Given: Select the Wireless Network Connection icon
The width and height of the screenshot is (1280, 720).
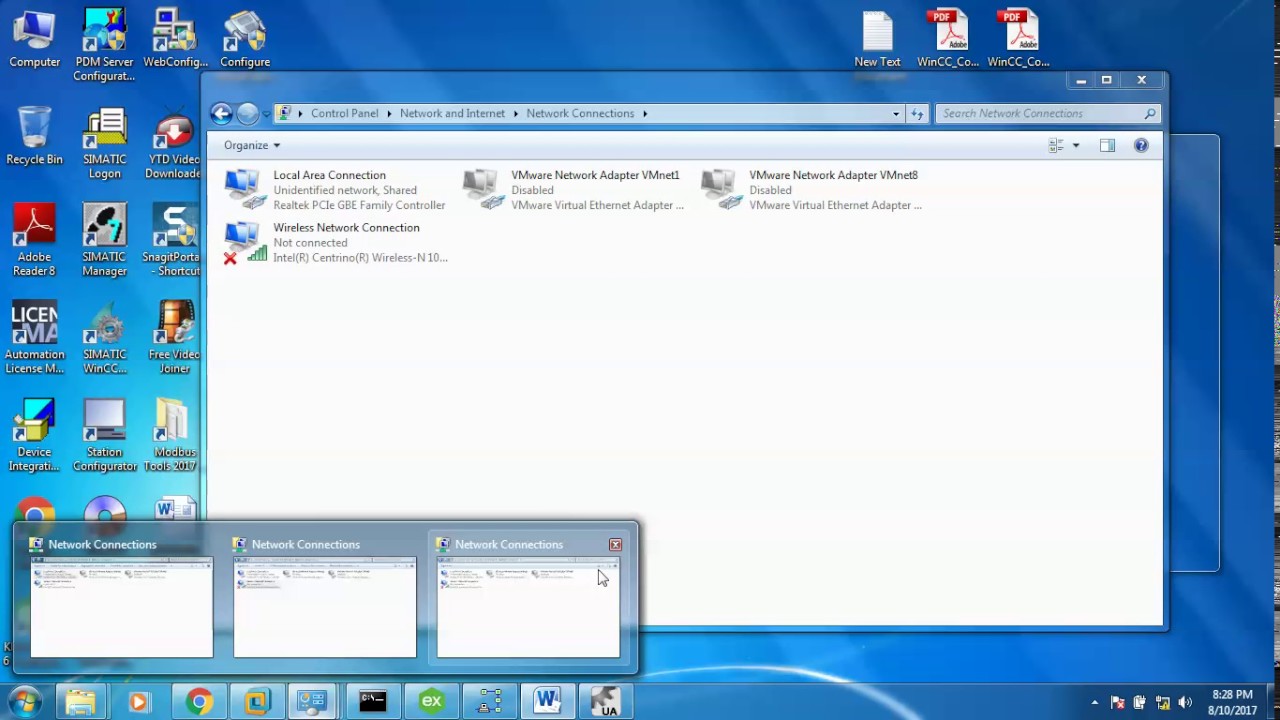Looking at the screenshot, I should point(243,243).
